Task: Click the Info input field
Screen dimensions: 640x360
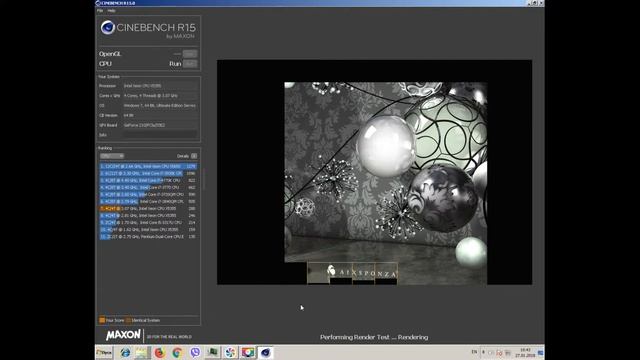Action: point(160,135)
